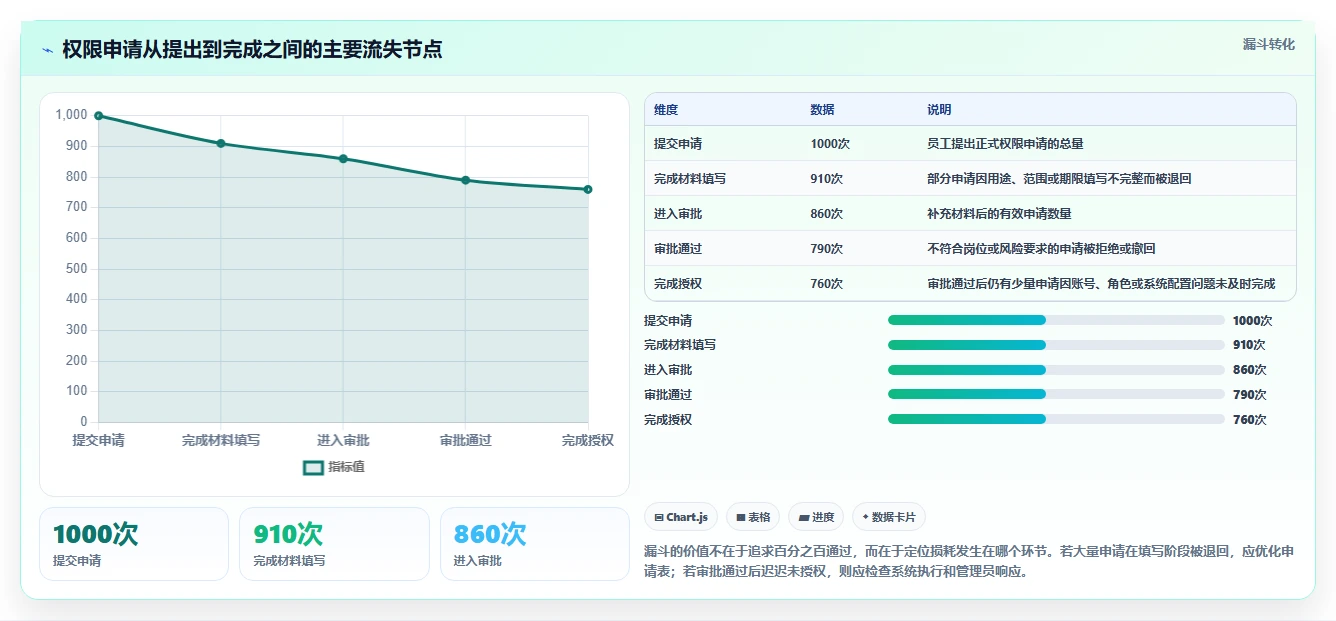1336x621 pixels.
Task: Click the 完成授权 progress bar
Action: click(x=1056, y=420)
